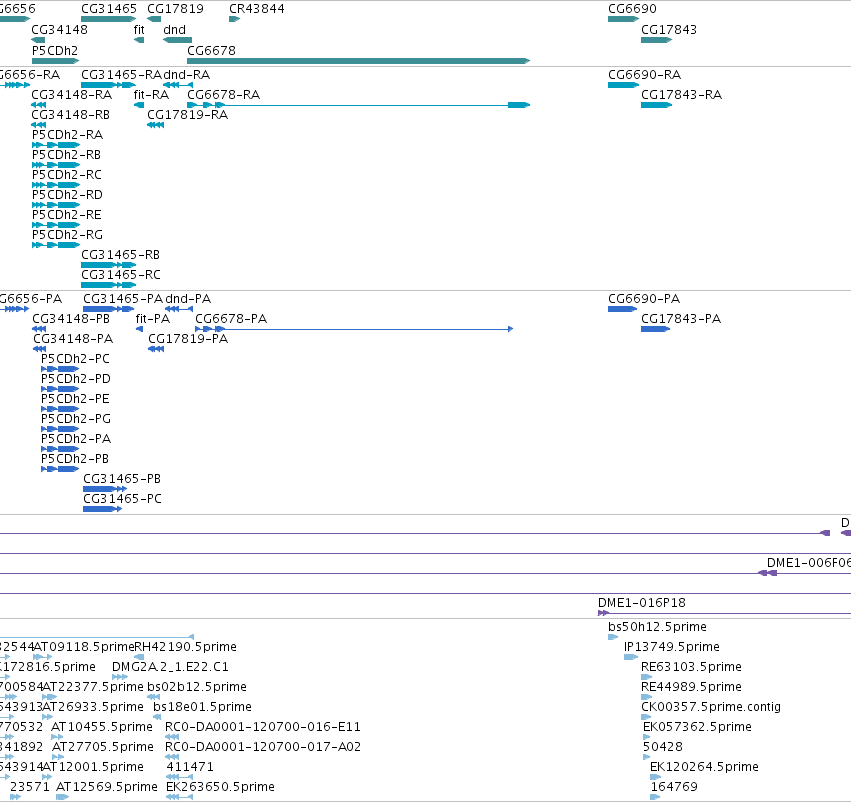This screenshot has width=851, height=802.
Task: Select the CG17843 gene label
Action: click(x=669, y=30)
